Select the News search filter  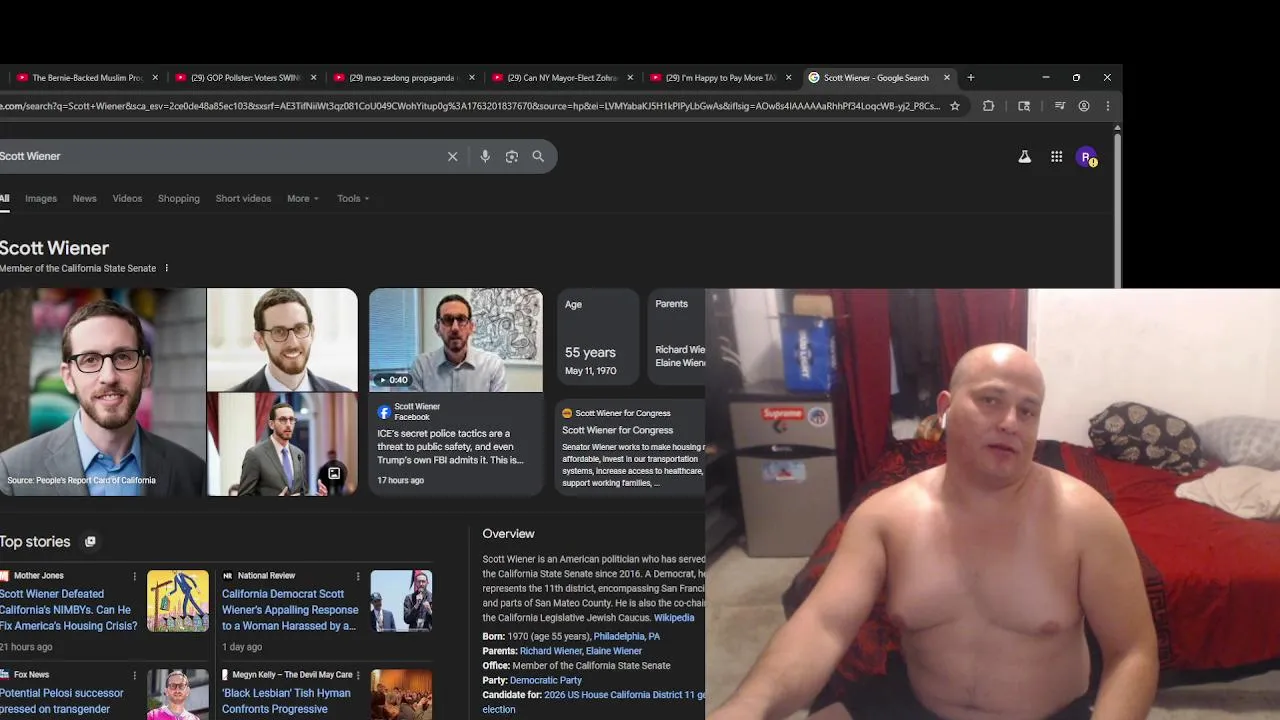pos(84,198)
